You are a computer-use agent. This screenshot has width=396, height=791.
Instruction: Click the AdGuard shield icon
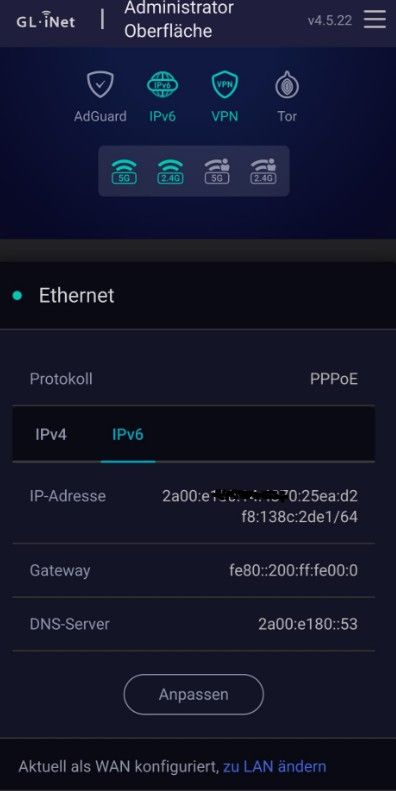[x=100, y=84]
